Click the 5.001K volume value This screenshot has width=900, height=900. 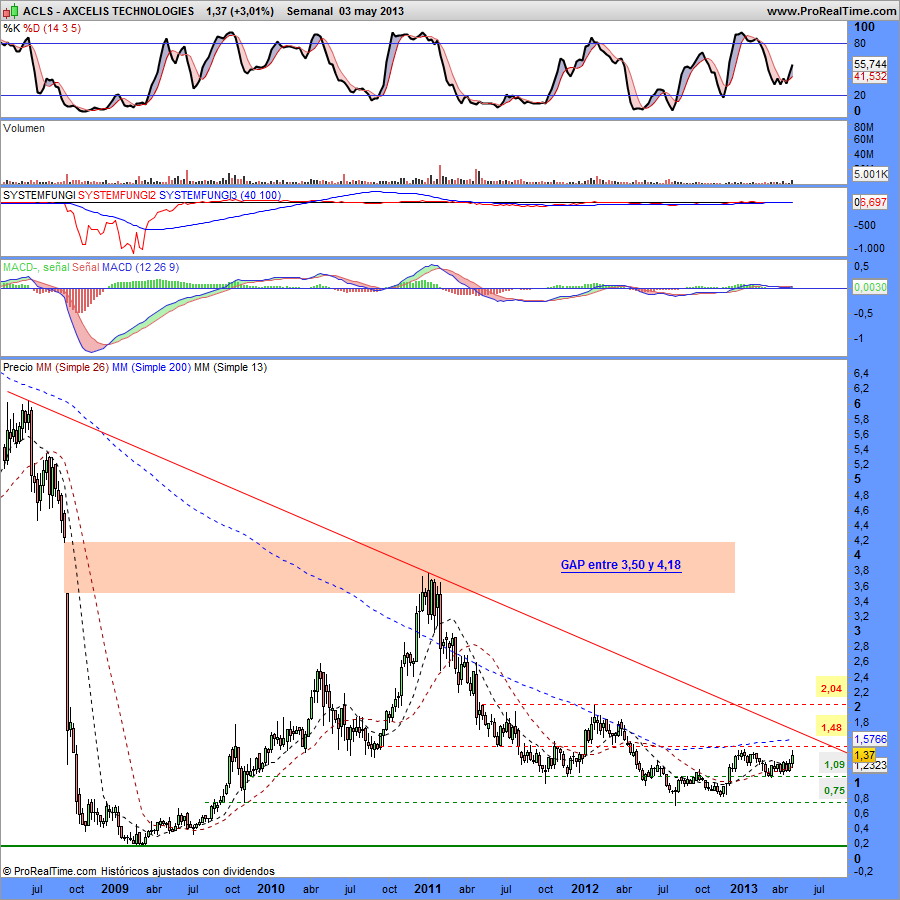tap(870, 173)
